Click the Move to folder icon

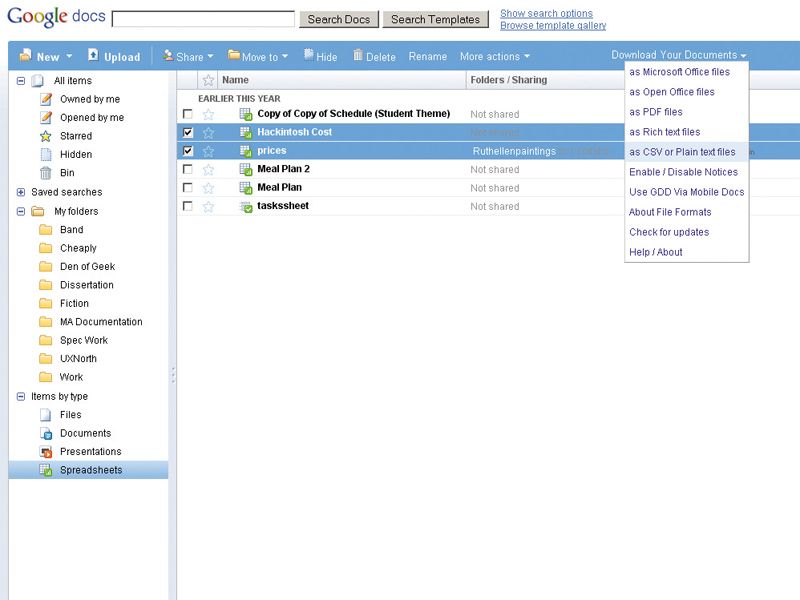234,55
